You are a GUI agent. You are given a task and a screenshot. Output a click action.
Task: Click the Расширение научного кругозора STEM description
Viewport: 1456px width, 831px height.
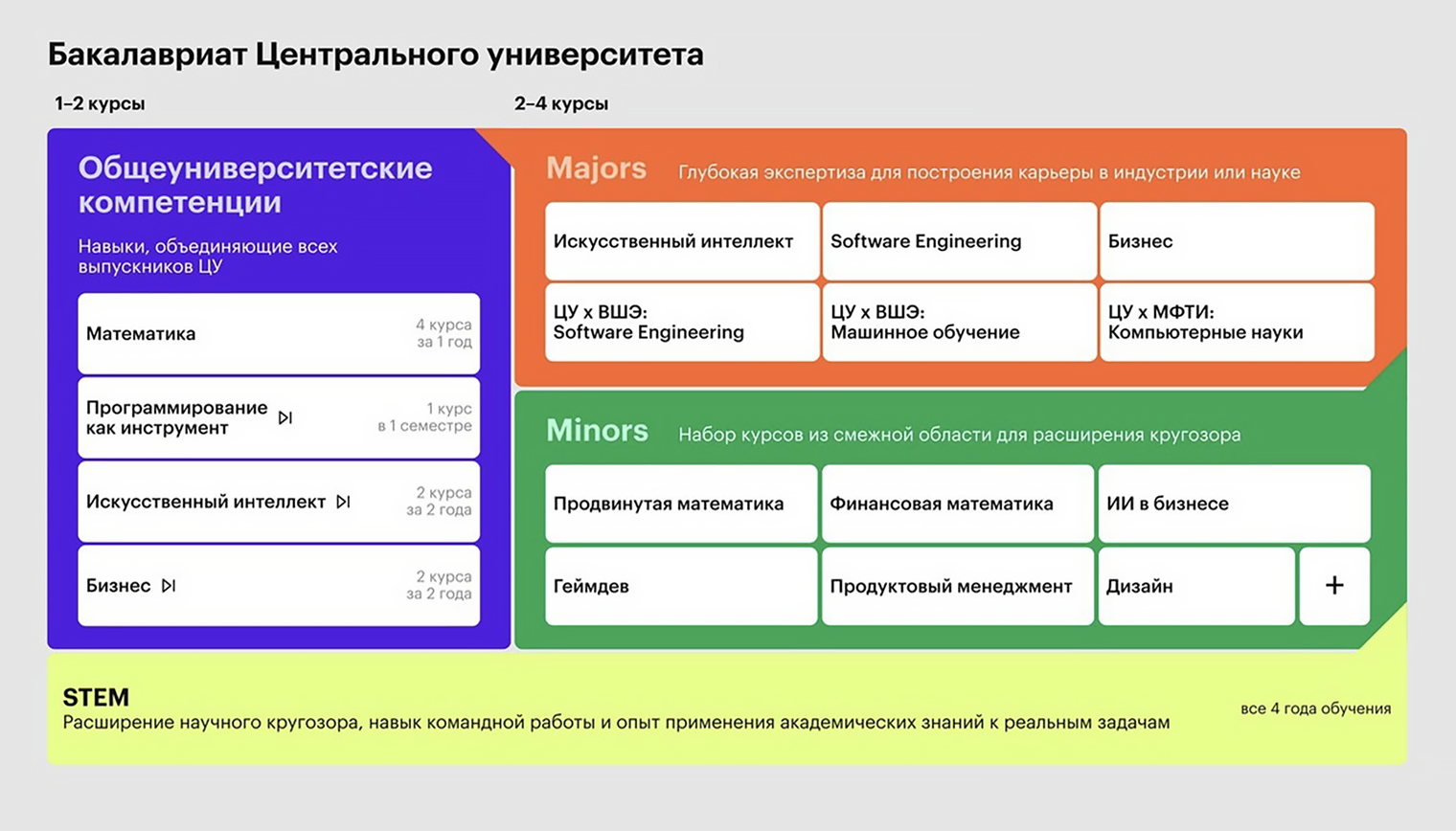pos(616,723)
